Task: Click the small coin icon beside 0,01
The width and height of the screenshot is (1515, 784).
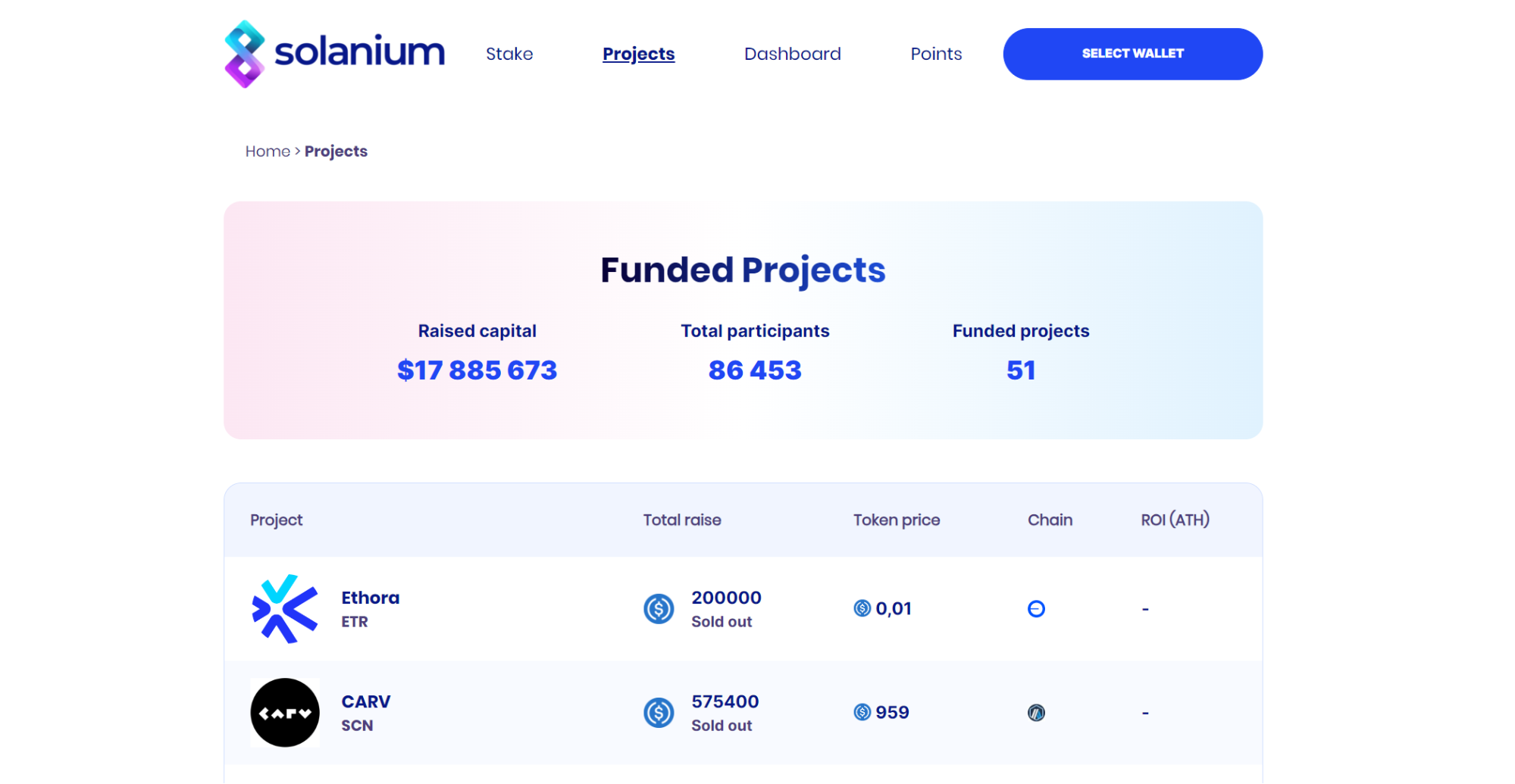Action: pyautogui.click(x=862, y=608)
